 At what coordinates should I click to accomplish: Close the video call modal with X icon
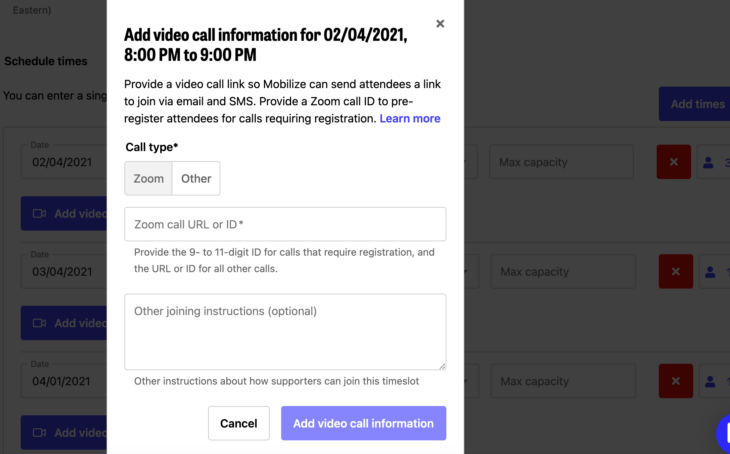[440, 24]
